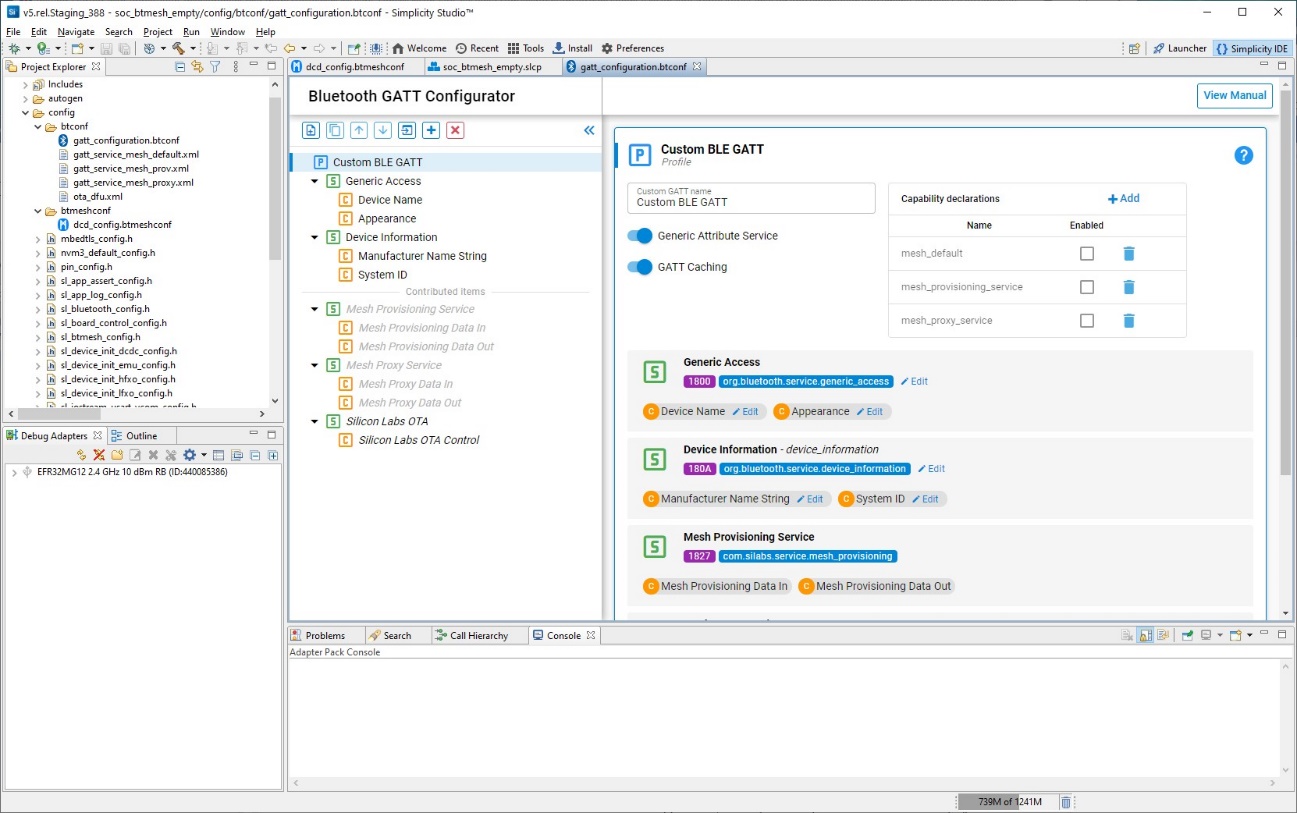
Task: Open the Navigate menu
Action: (76, 32)
